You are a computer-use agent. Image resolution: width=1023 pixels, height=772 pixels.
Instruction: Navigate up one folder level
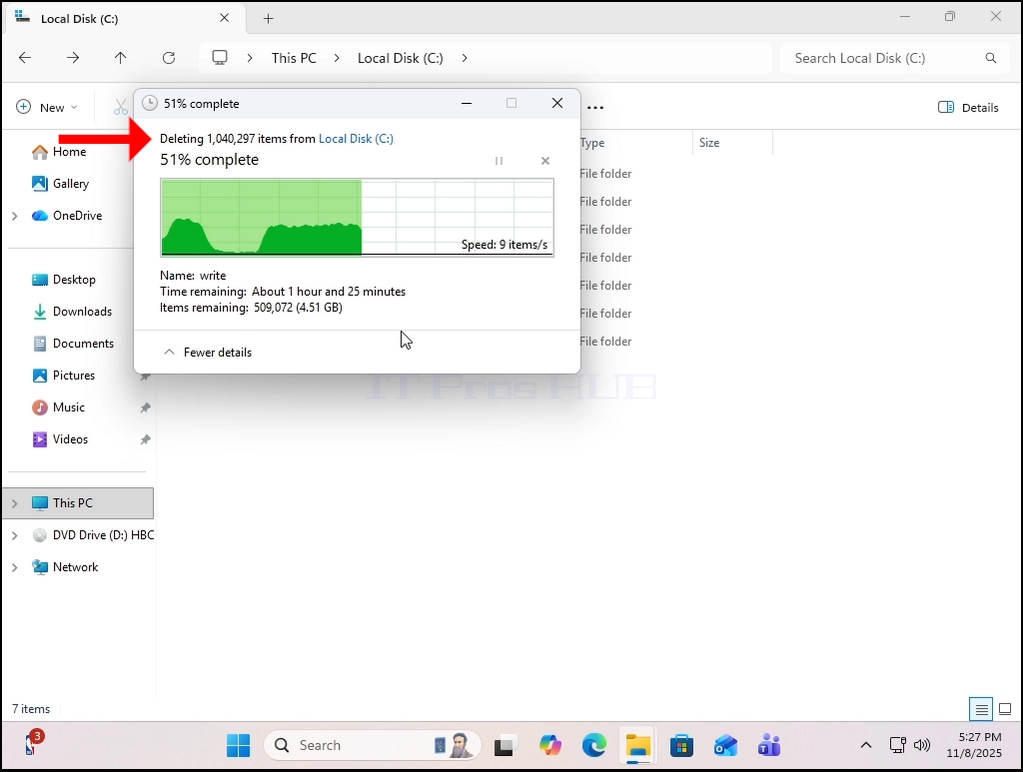point(120,57)
